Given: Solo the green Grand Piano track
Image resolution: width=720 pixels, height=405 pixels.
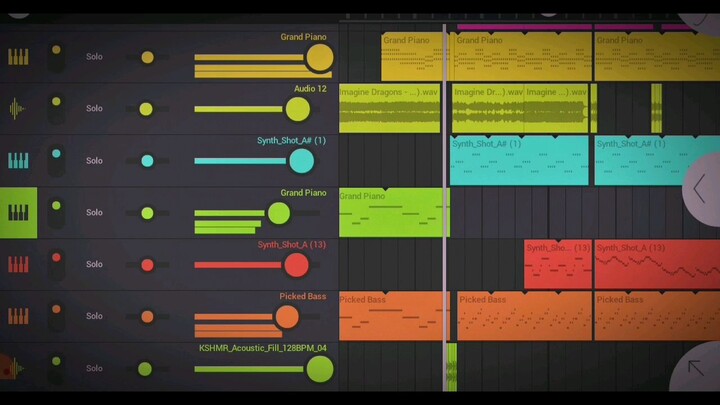Looking at the screenshot, I should 94,213.
